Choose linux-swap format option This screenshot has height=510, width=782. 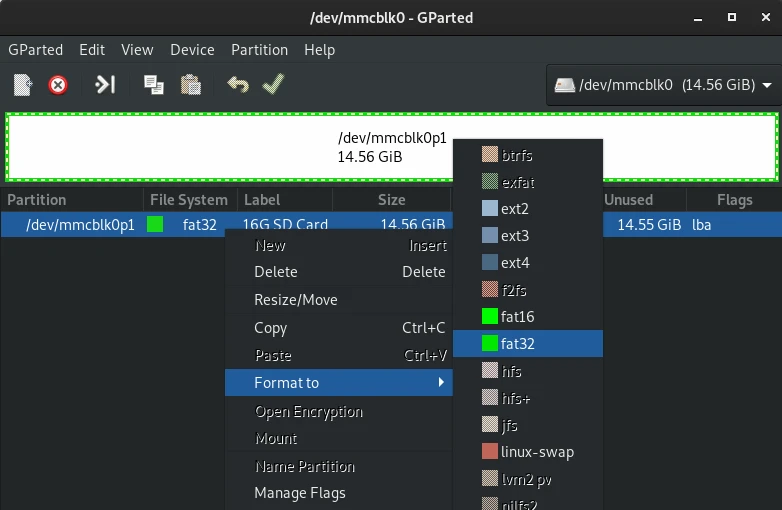tap(528, 452)
